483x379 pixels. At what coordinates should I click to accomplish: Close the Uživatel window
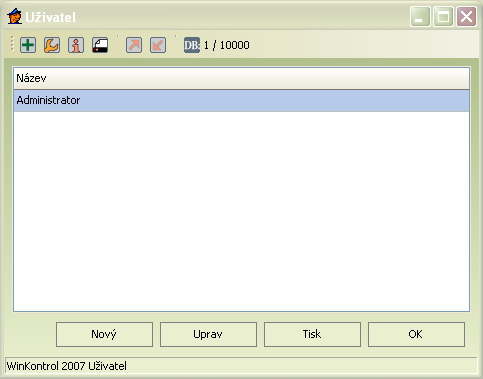466,16
